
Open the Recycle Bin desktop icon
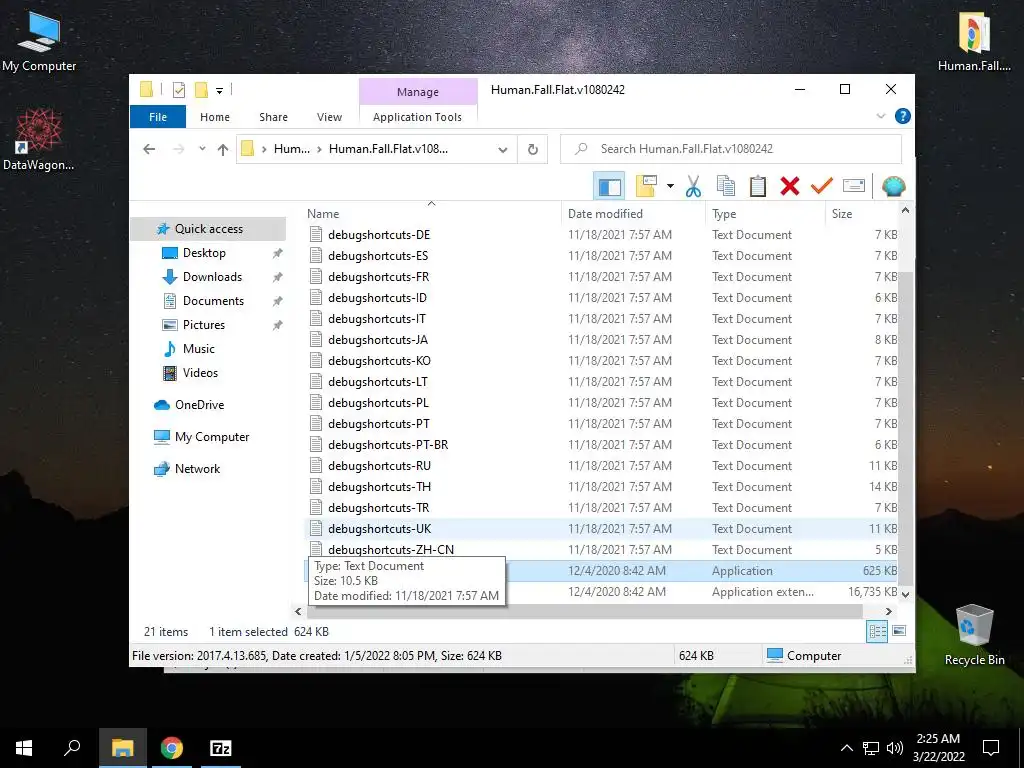coord(974,635)
